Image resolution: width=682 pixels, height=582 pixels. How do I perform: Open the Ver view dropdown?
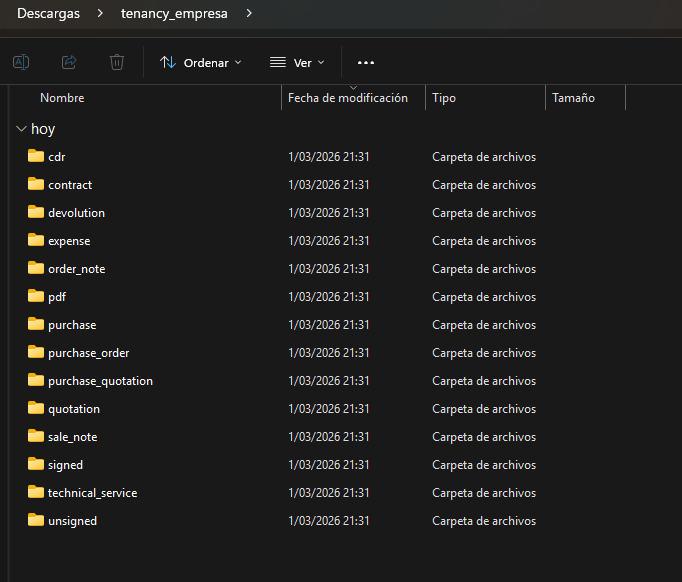297,62
